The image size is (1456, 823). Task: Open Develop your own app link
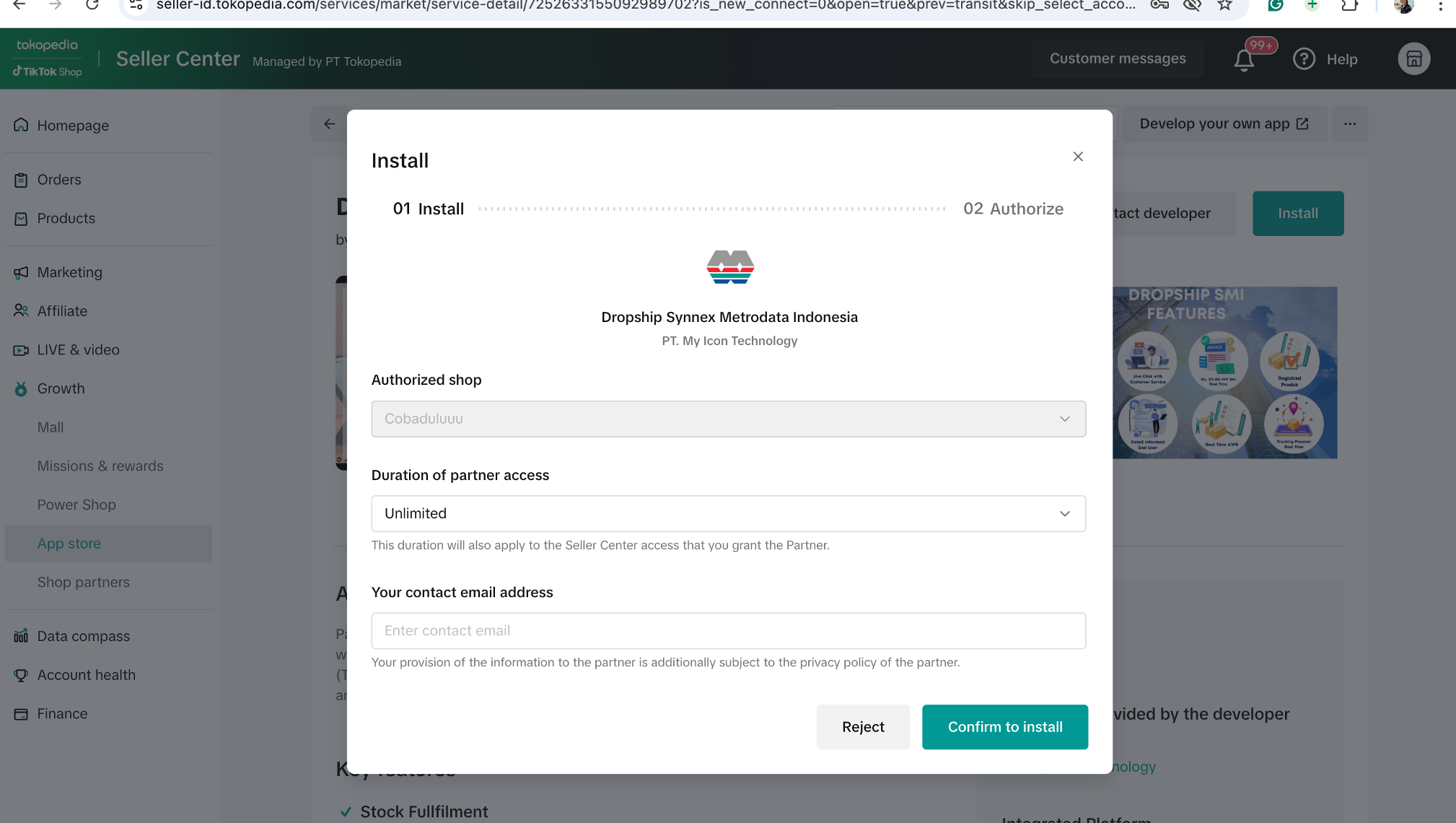click(1224, 124)
